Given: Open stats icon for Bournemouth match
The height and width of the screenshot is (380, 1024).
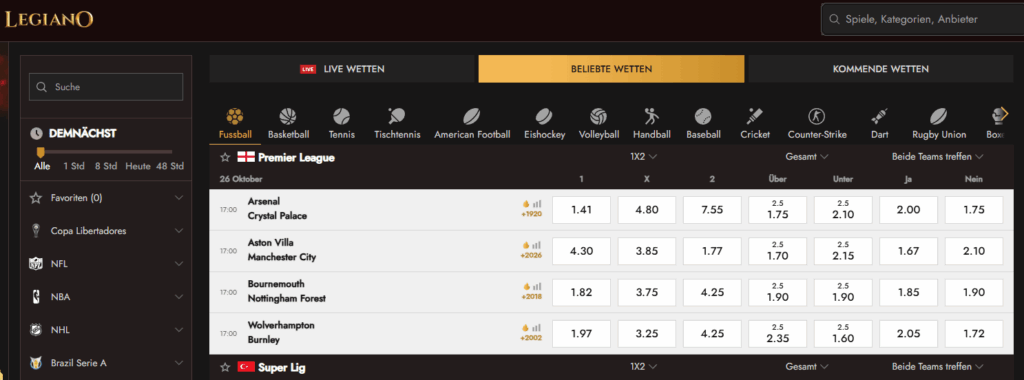Looking at the screenshot, I should pos(536,286).
